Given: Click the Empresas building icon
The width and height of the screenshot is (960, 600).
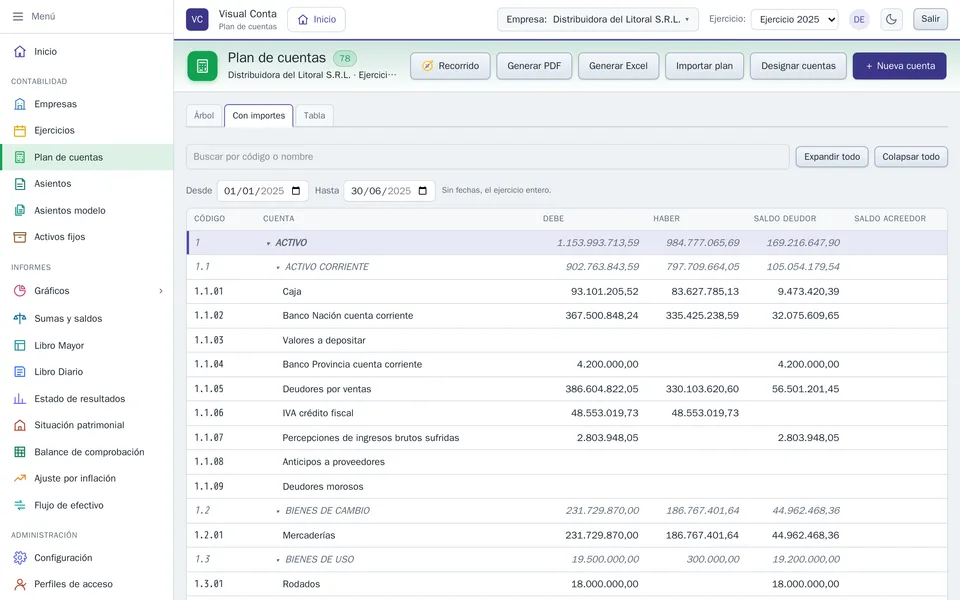Looking at the screenshot, I should [20, 104].
